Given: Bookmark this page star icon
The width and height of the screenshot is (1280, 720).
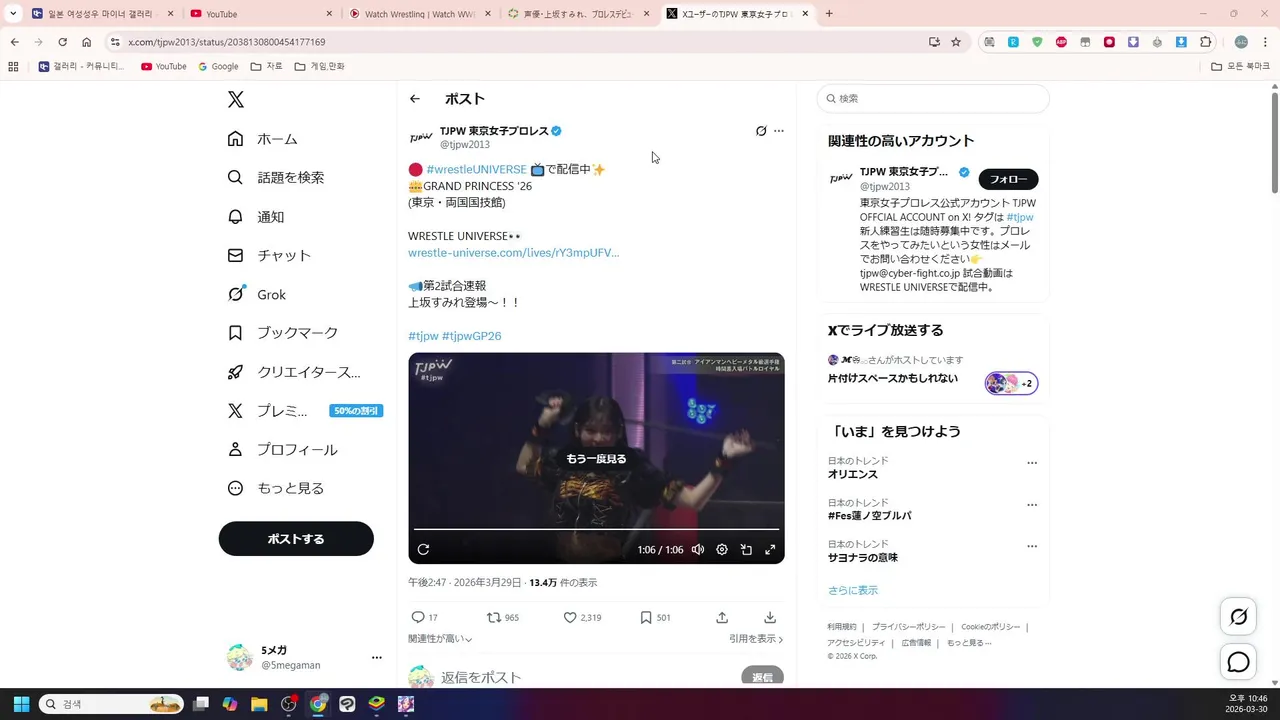Looking at the screenshot, I should pos(956,42).
